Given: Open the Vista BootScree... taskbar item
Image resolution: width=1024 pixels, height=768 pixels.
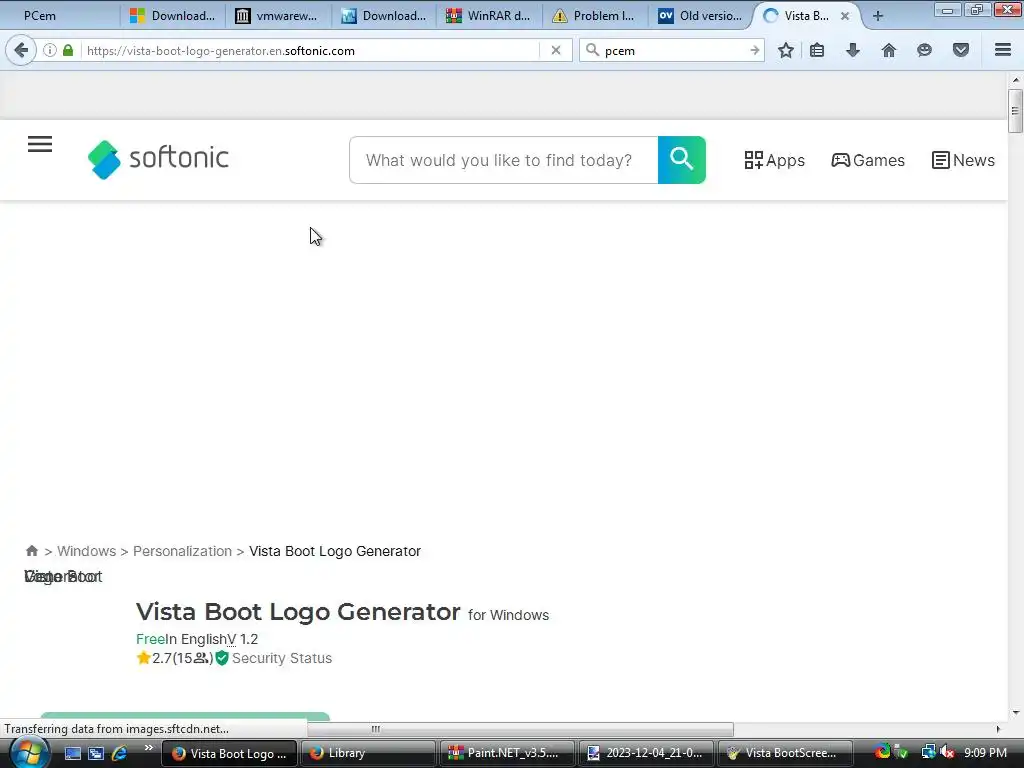Looking at the screenshot, I should tap(786, 753).
